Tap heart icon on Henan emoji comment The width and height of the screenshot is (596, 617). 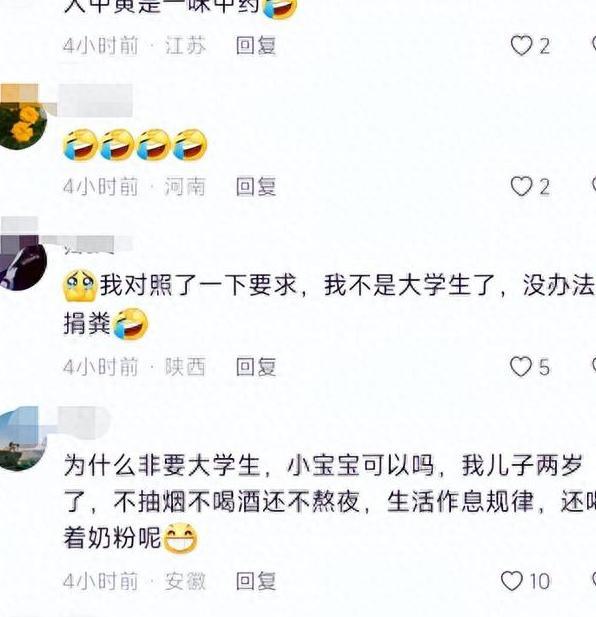pos(521,187)
